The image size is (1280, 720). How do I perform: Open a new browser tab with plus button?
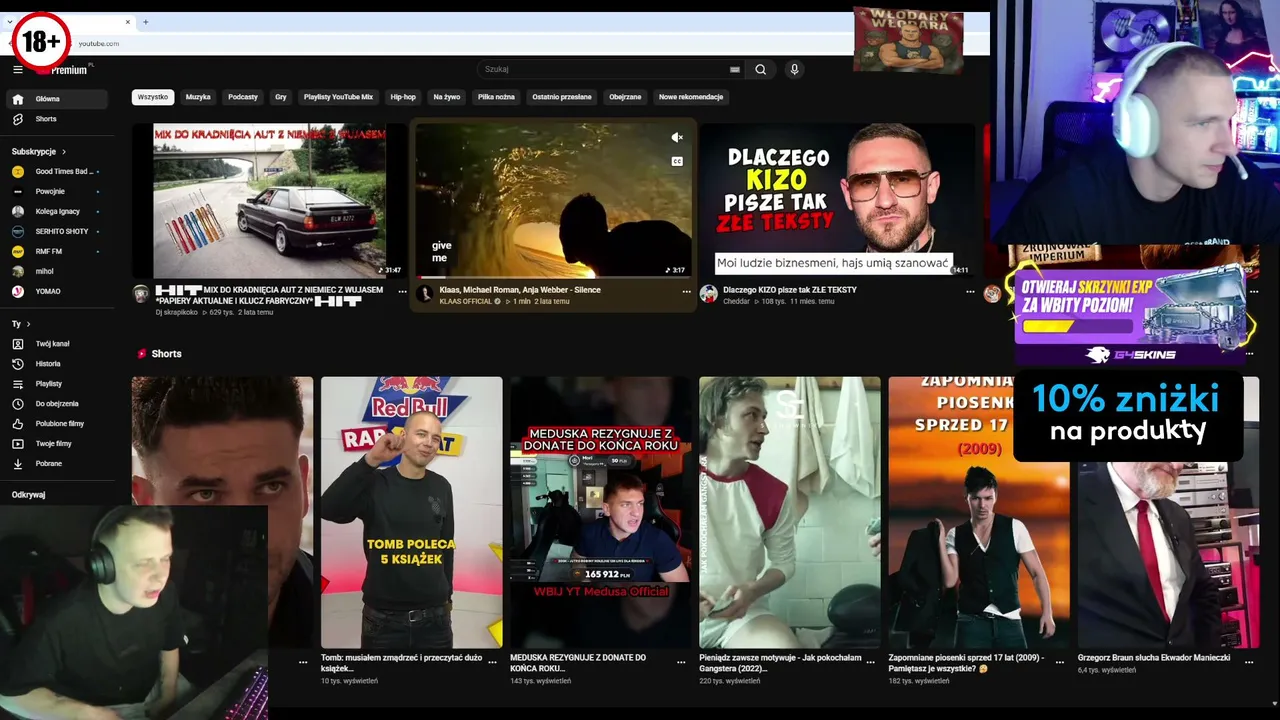(145, 22)
